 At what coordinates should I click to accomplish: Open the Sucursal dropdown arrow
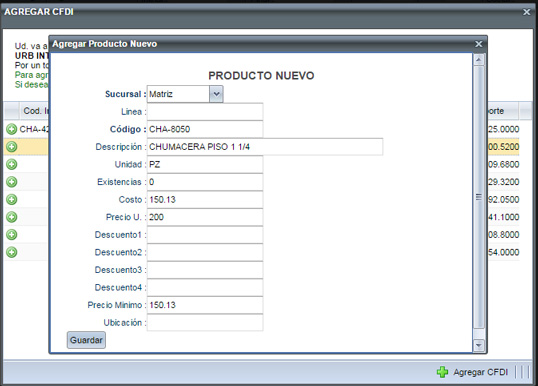coord(216,94)
